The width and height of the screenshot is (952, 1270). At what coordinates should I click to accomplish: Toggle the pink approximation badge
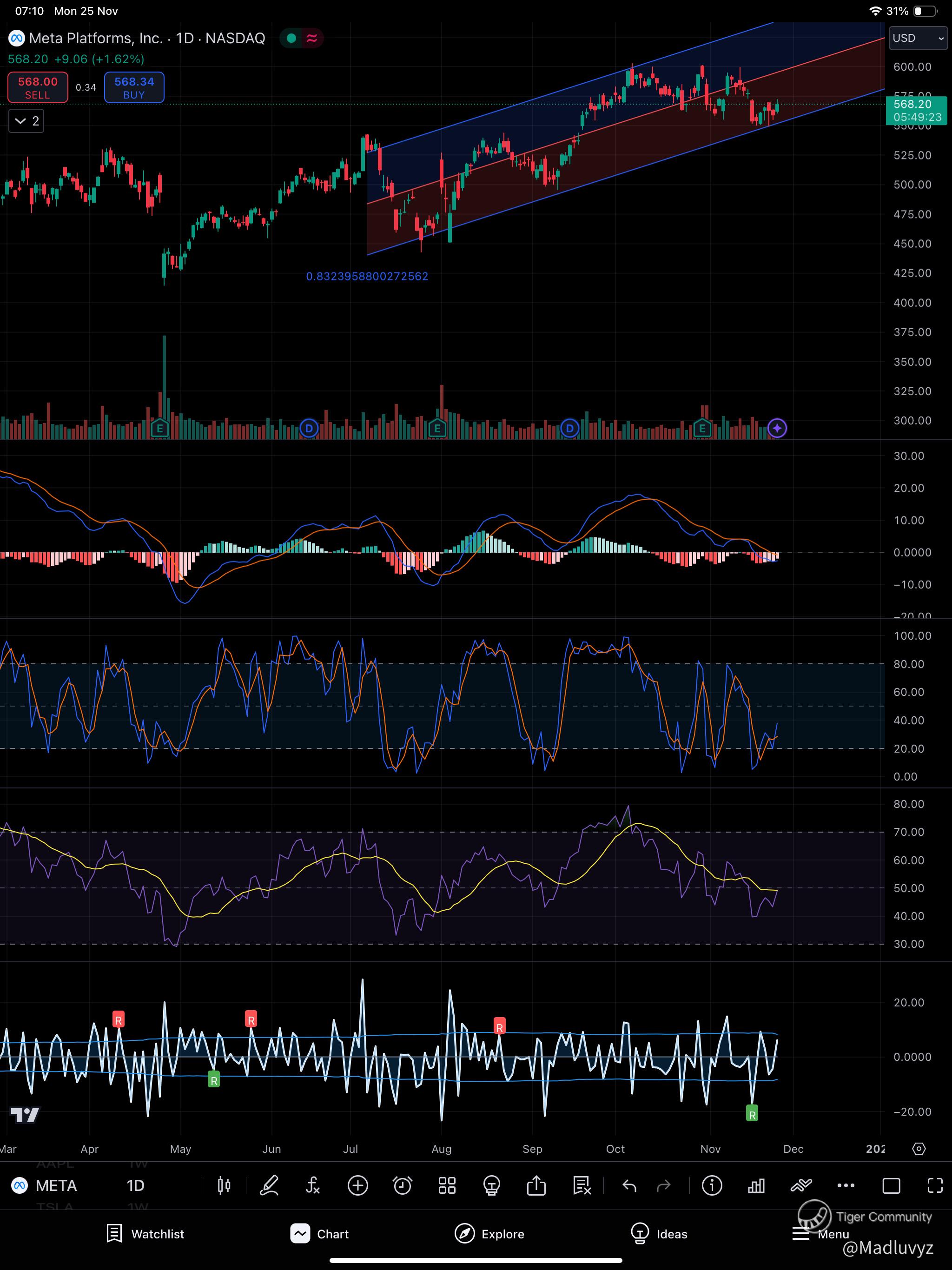point(312,39)
